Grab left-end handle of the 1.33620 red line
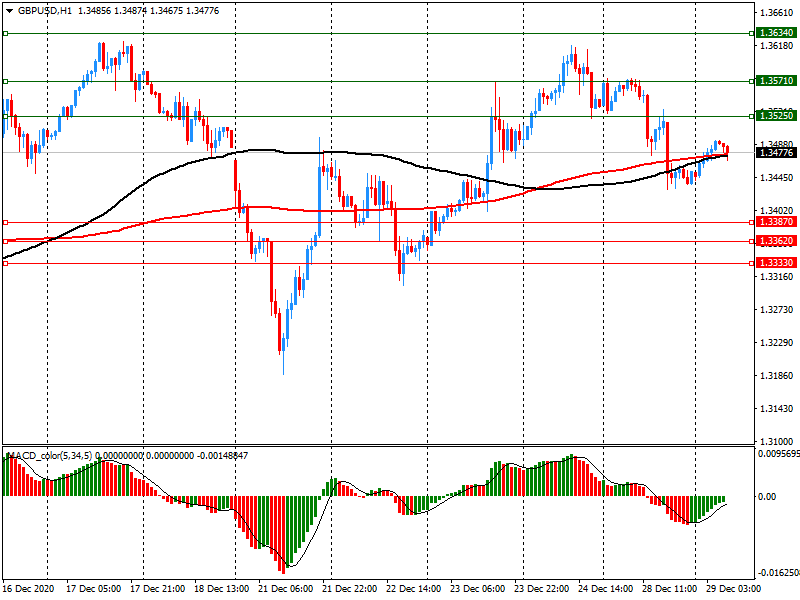800x600 pixels. (6, 241)
